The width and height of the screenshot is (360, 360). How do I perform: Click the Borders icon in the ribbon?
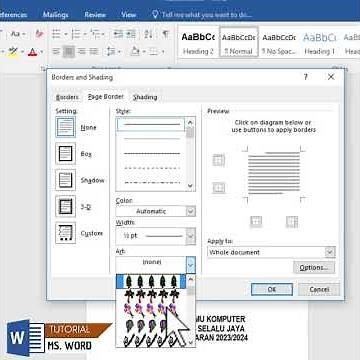[x=153, y=52]
